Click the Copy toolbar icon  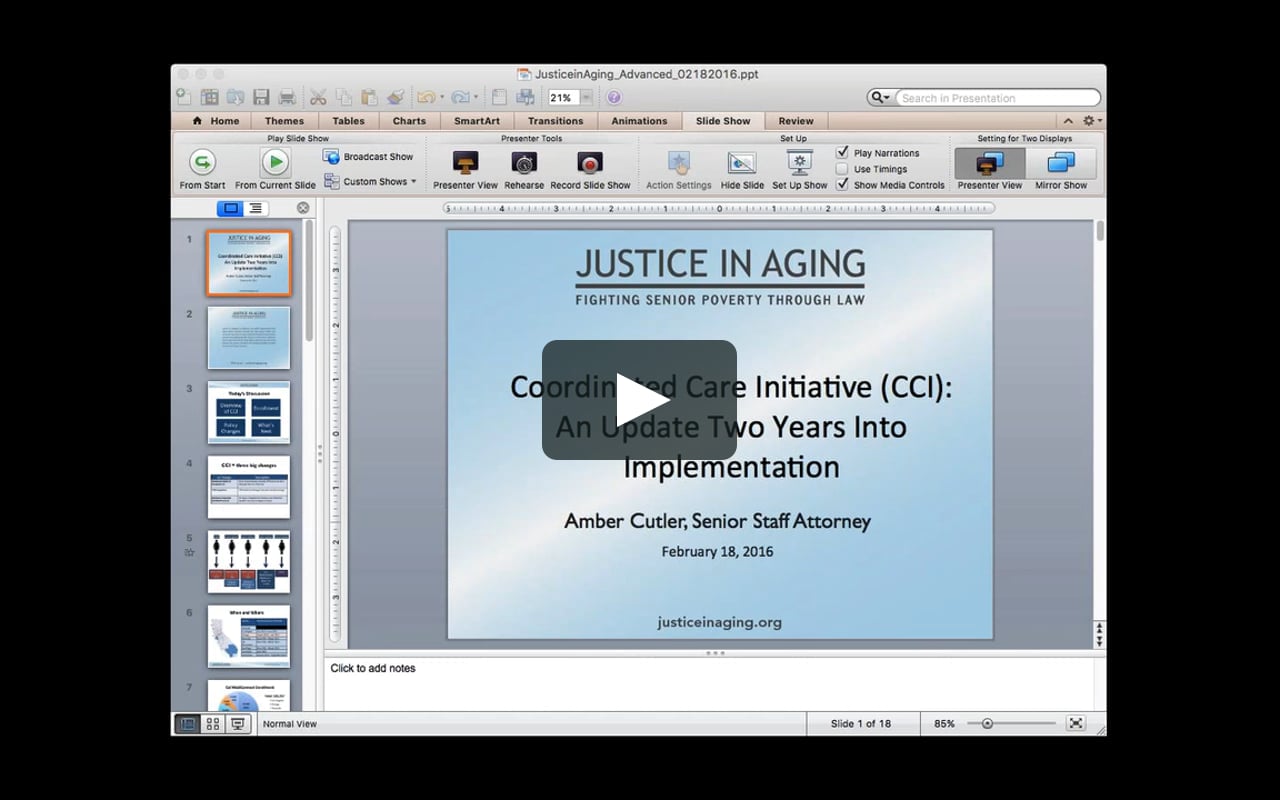click(344, 97)
